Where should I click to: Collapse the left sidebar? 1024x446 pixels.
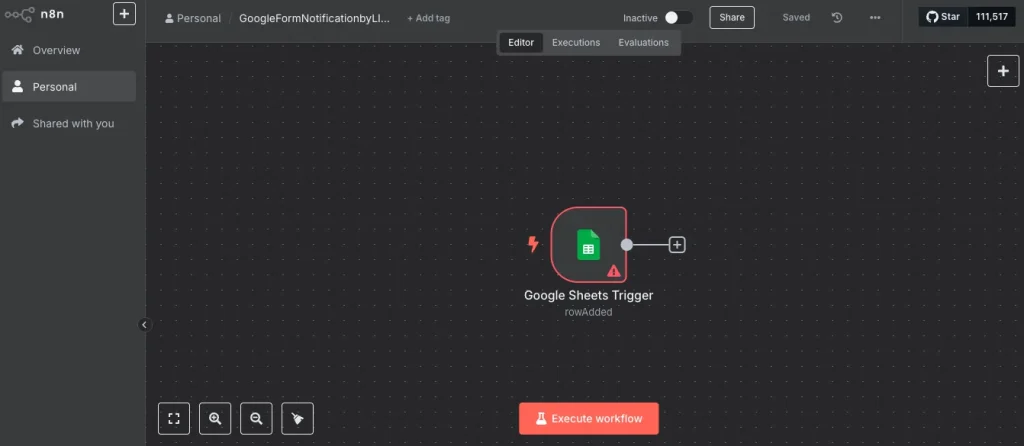pos(143,324)
